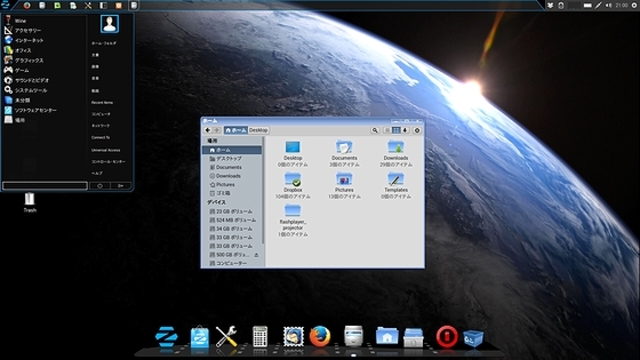Open Software Center shopping bag in dock

click(x=200, y=337)
